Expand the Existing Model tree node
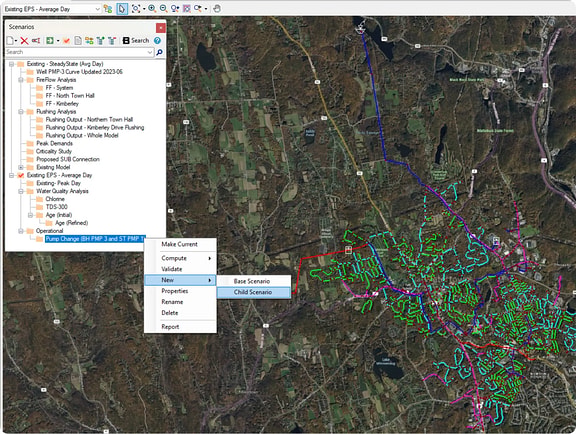 [x=21, y=167]
